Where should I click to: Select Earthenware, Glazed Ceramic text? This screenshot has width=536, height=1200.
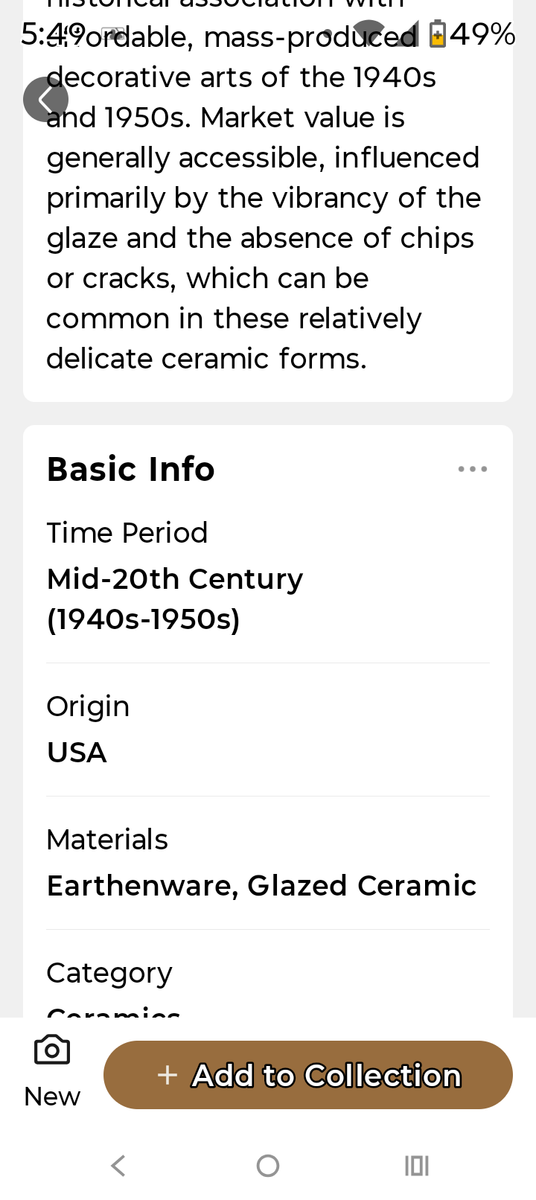(x=262, y=885)
